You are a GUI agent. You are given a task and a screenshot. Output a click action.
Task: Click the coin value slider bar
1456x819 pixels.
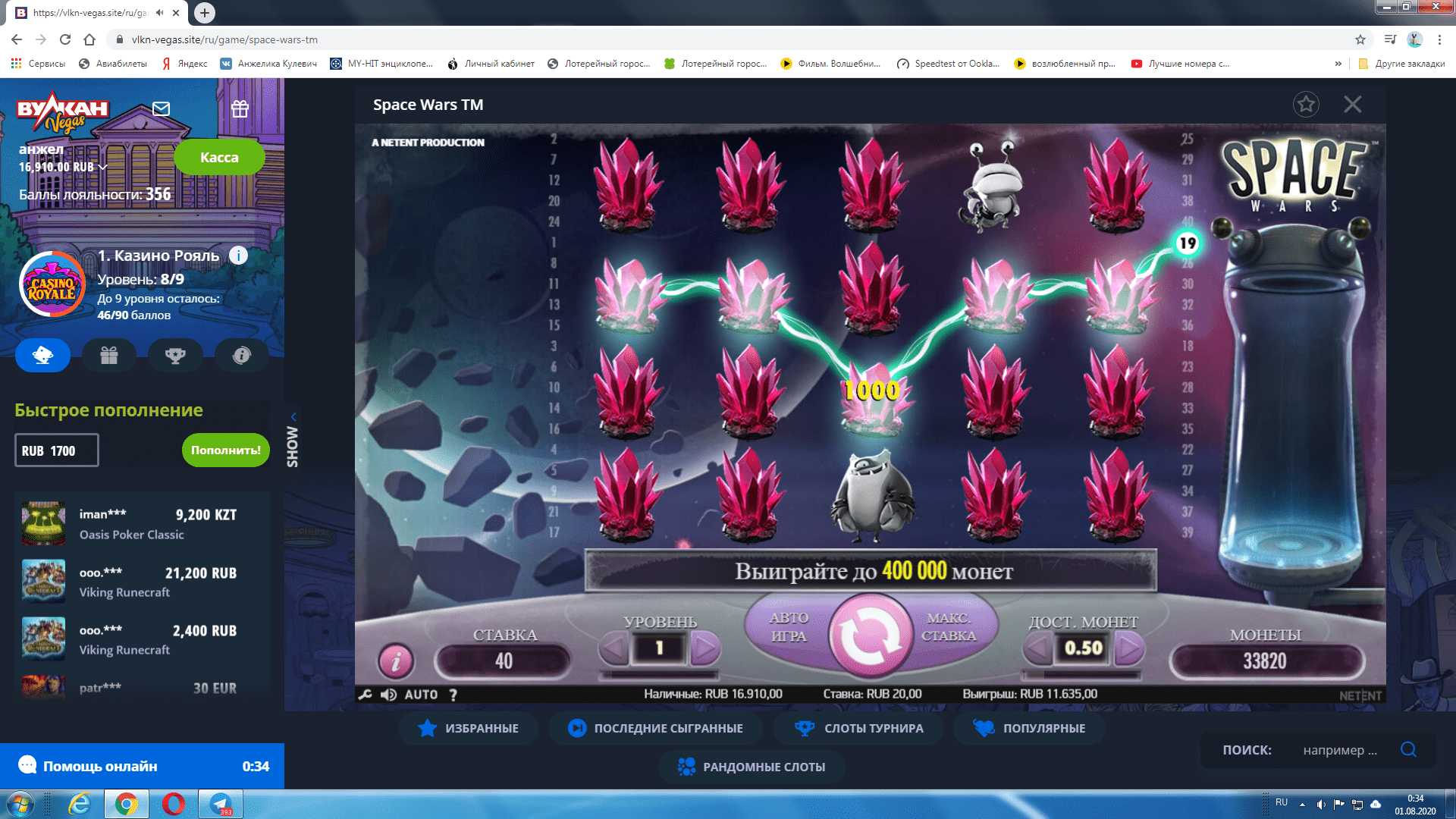tap(1083, 674)
